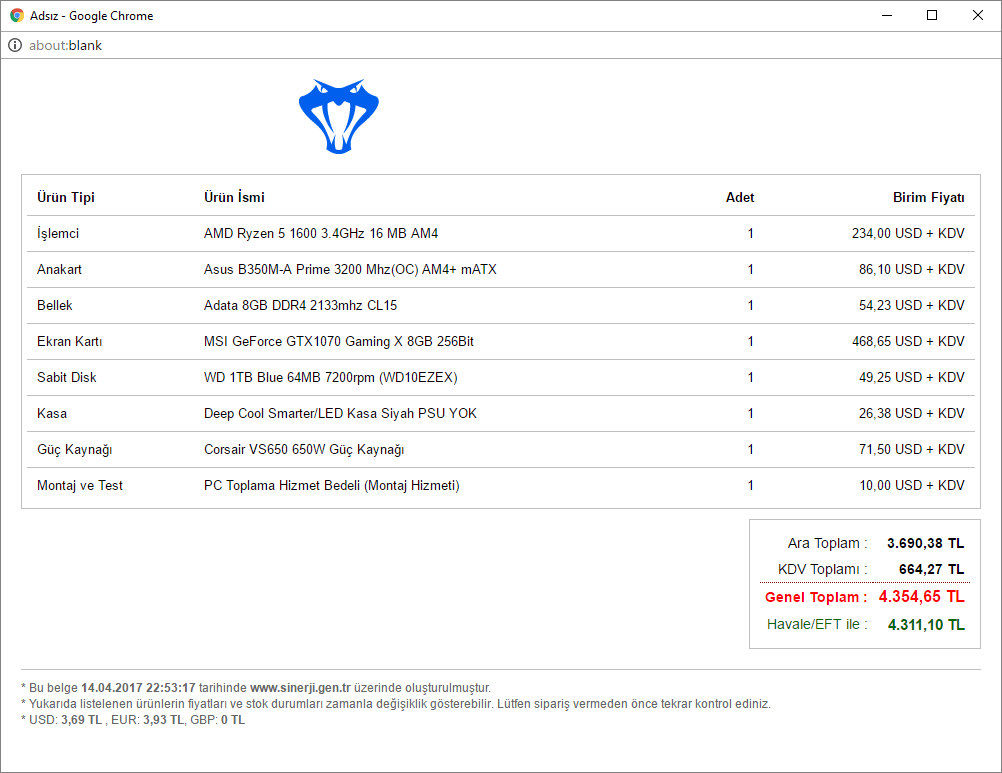Click the blue snake logo image
This screenshot has height=773, width=1002.
click(x=339, y=116)
